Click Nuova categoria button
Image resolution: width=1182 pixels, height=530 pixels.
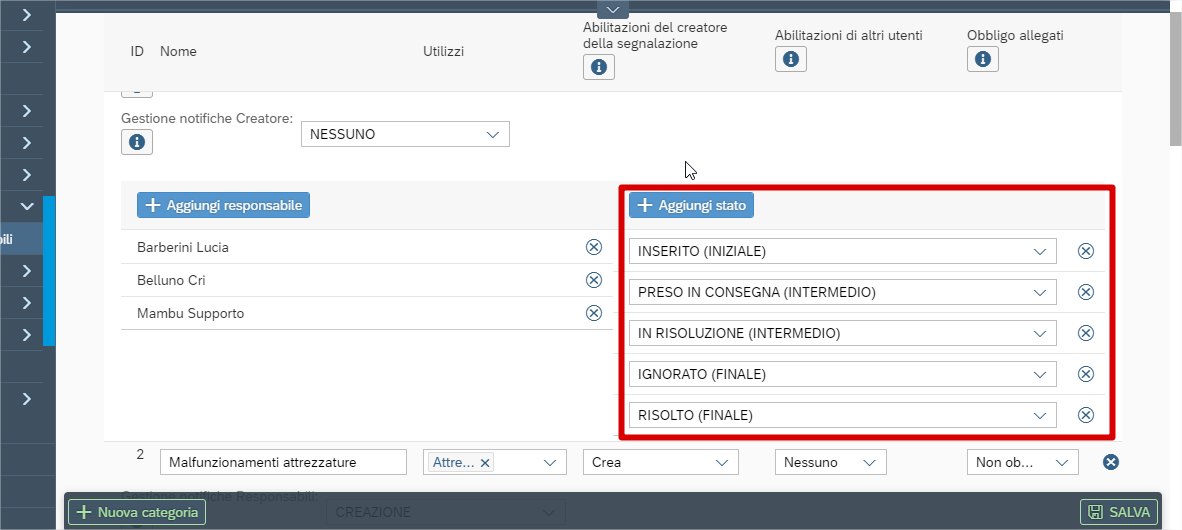point(137,513)
